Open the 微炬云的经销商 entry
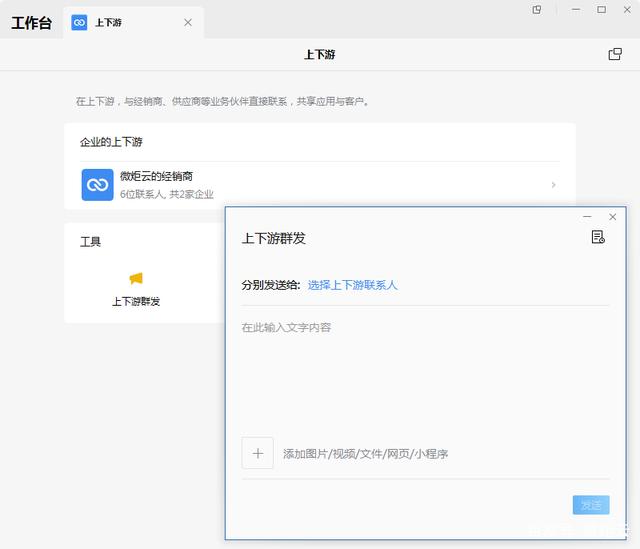Image resolution: width=640 pixels, height=549 pixels. (x=320, y=185)
